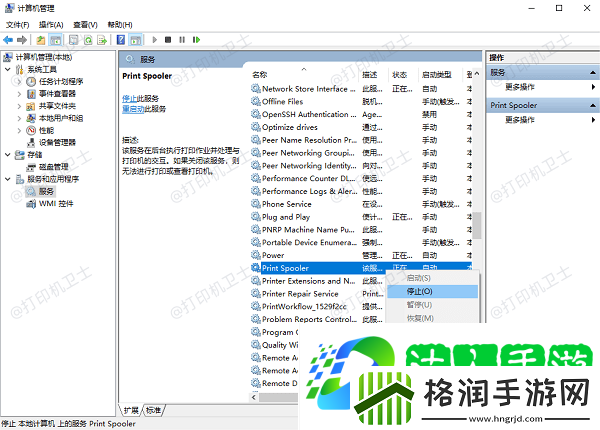600x430 pixels.
Task: Expand the 共享文件夹 node arrow
Action: 19,106
